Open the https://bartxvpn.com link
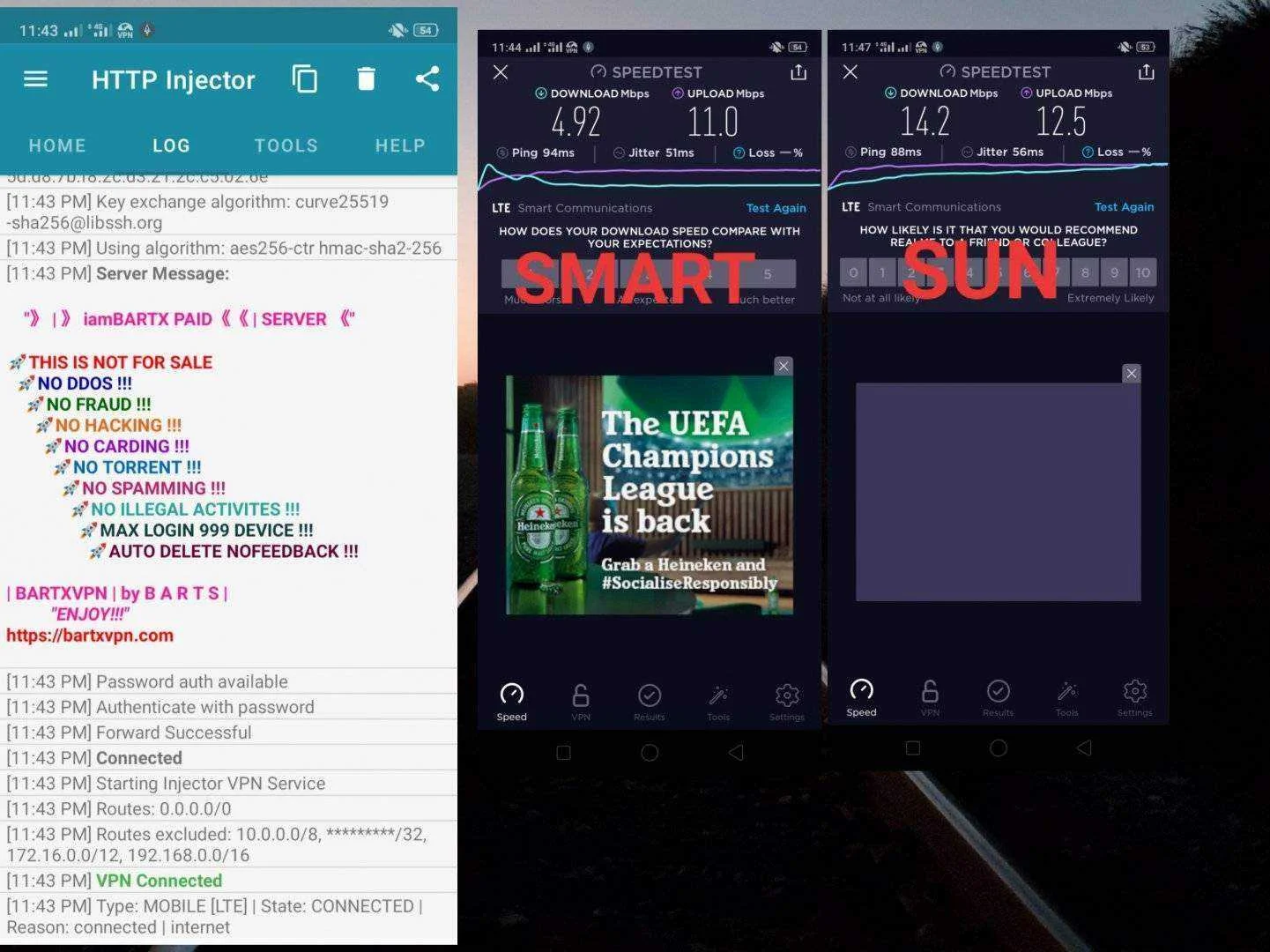 click(90, 636)
